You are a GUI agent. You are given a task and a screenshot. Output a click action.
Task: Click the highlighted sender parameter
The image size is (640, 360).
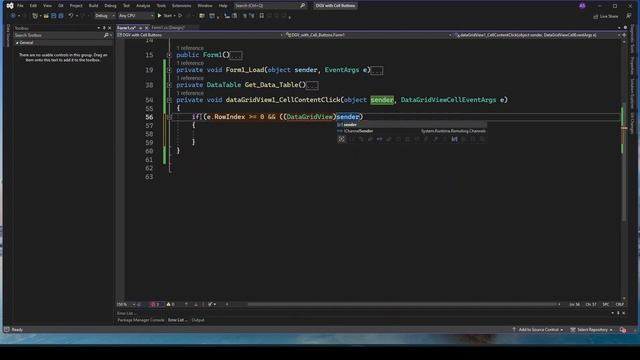382,100
